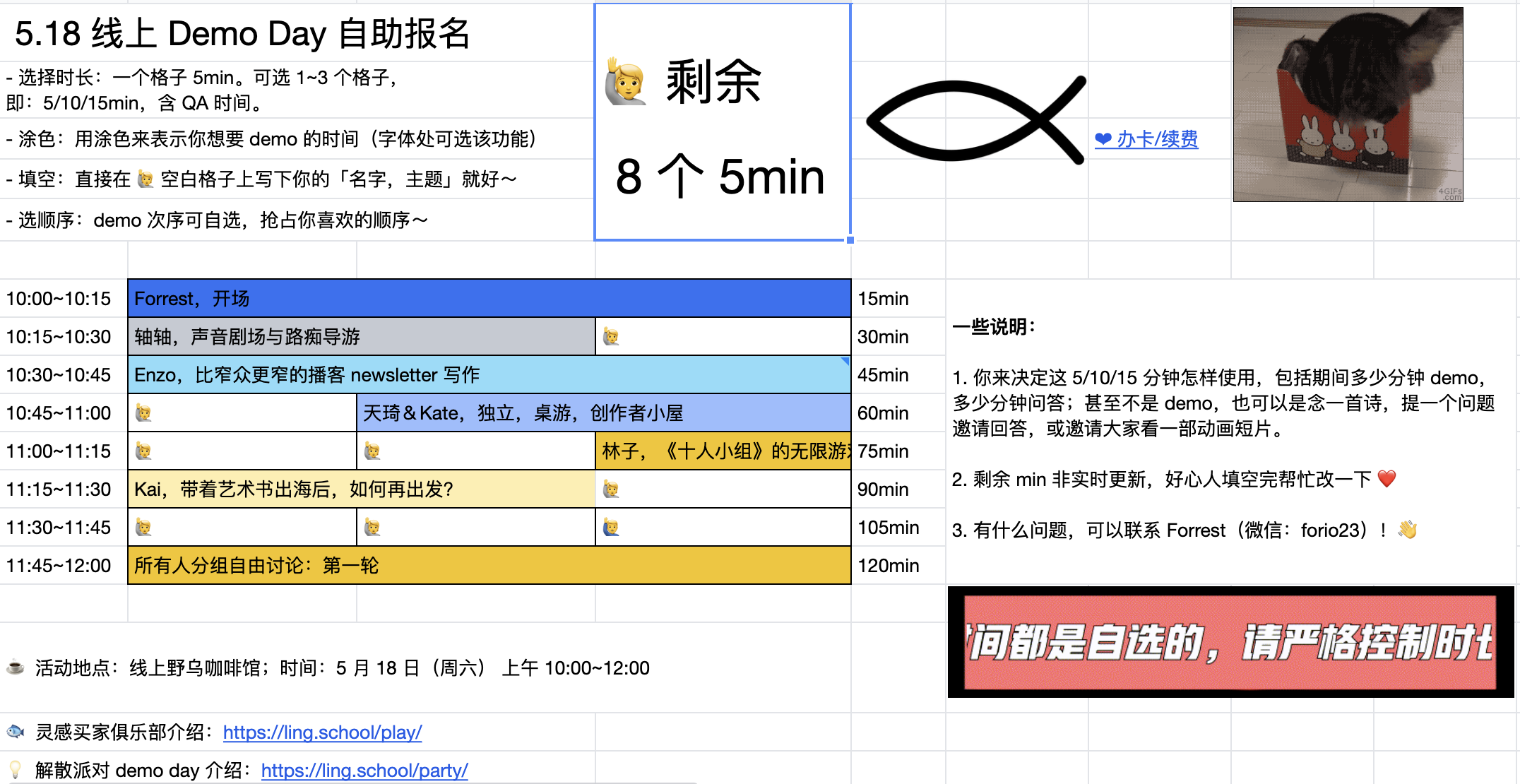Select middle emoji slot in the 11:30~11:45 row

coord(372,528)
